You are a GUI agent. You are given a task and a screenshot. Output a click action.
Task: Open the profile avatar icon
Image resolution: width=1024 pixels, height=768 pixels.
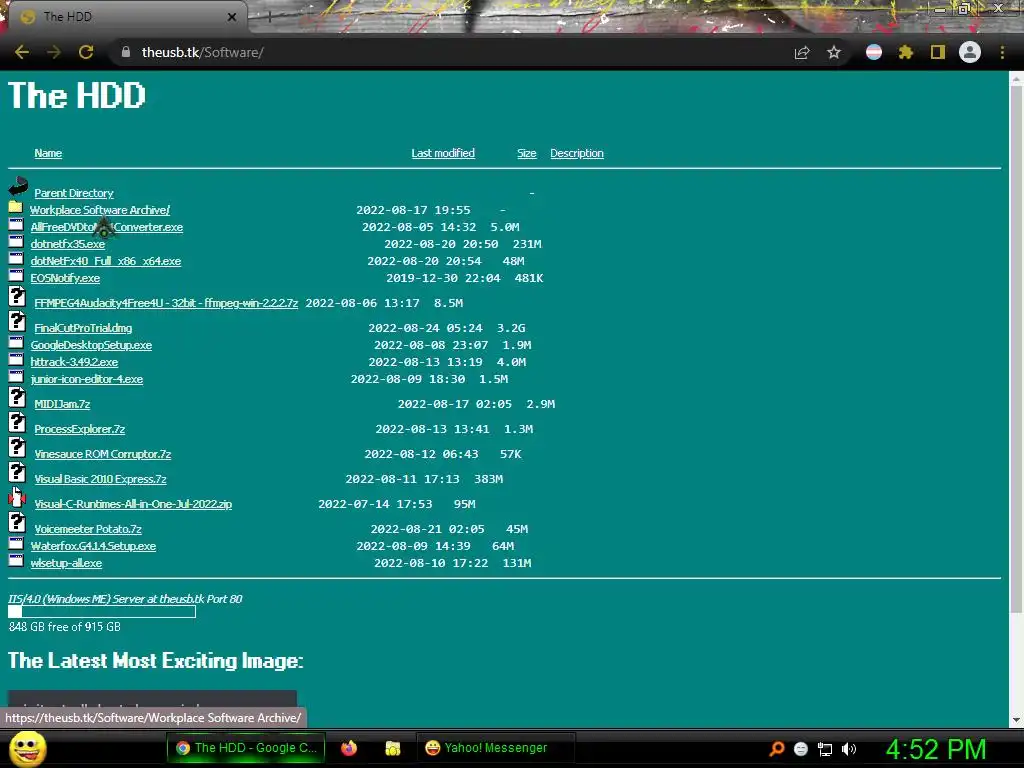[x=970, y=52]
